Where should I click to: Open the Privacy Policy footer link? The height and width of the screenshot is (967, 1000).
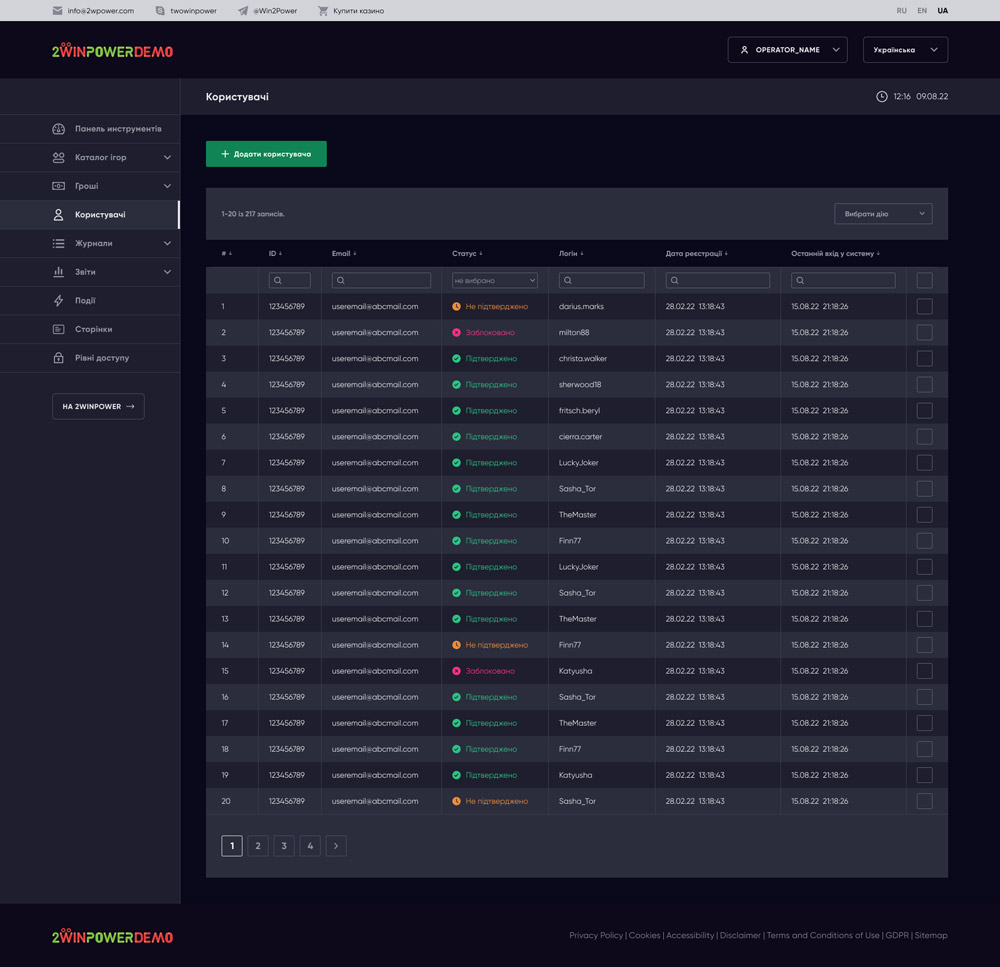point(595,936)
